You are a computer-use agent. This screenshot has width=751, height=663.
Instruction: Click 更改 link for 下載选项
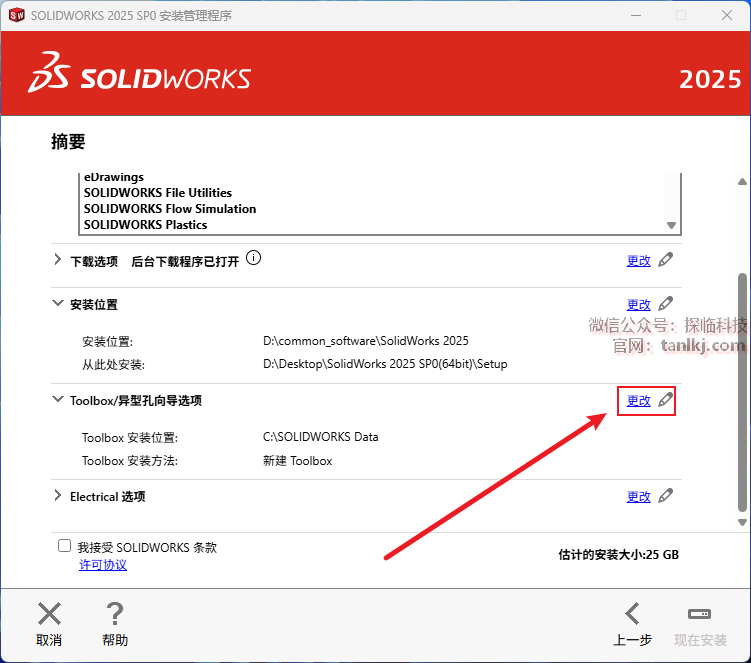(638, 261)
